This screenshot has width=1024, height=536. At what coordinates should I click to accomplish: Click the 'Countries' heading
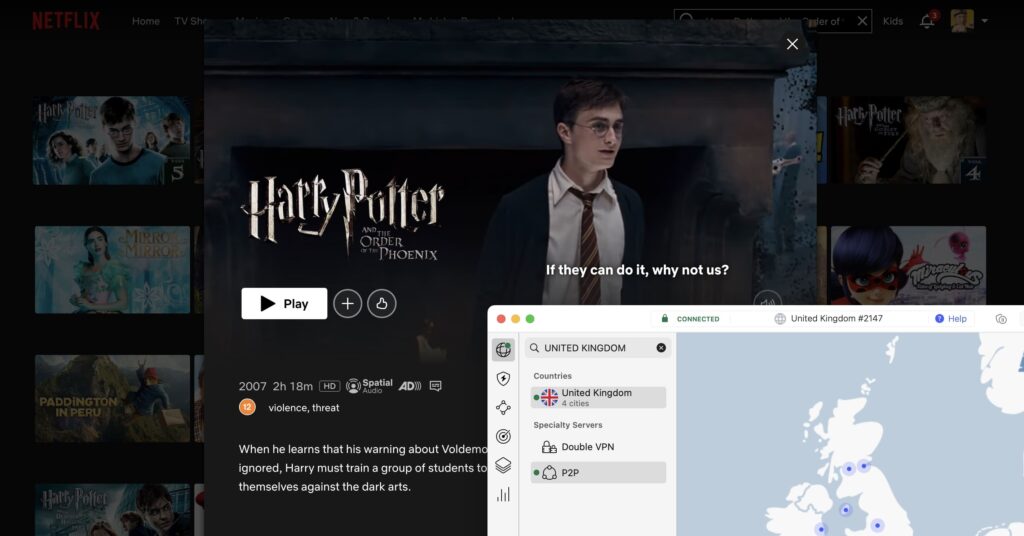pos(552,376)
